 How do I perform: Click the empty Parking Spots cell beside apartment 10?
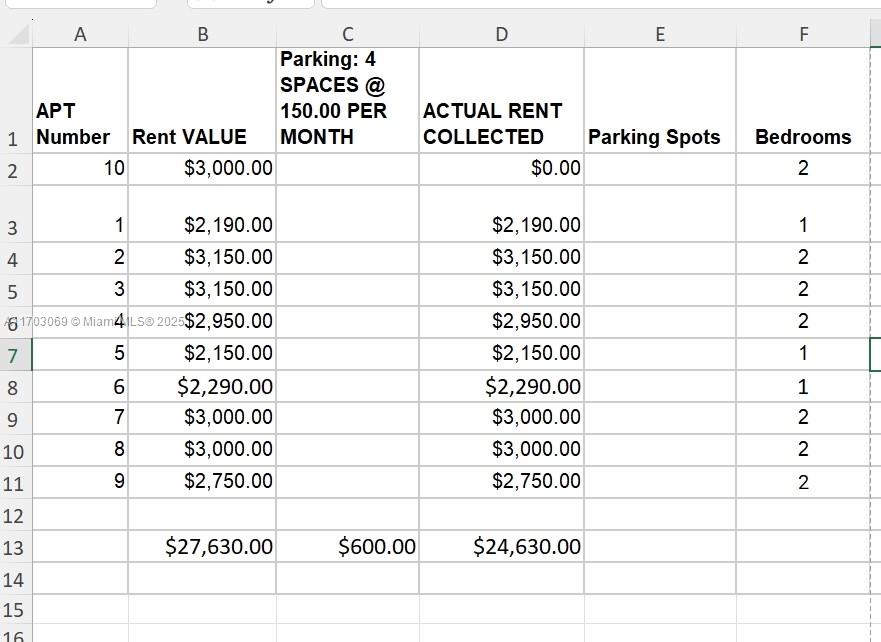659,167
